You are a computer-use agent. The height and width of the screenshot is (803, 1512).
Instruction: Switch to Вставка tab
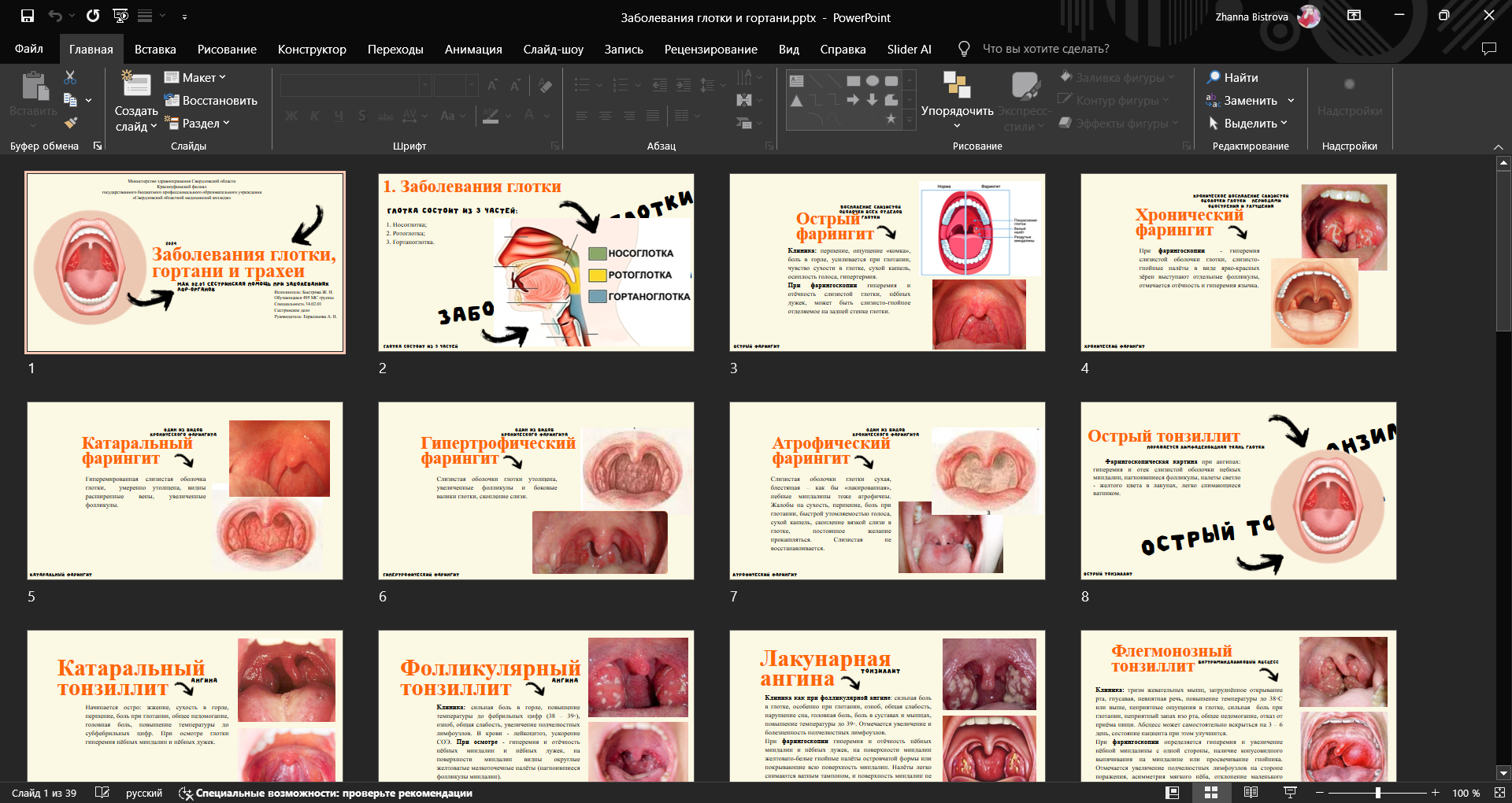pyautogui.click(x=155, y=49)
